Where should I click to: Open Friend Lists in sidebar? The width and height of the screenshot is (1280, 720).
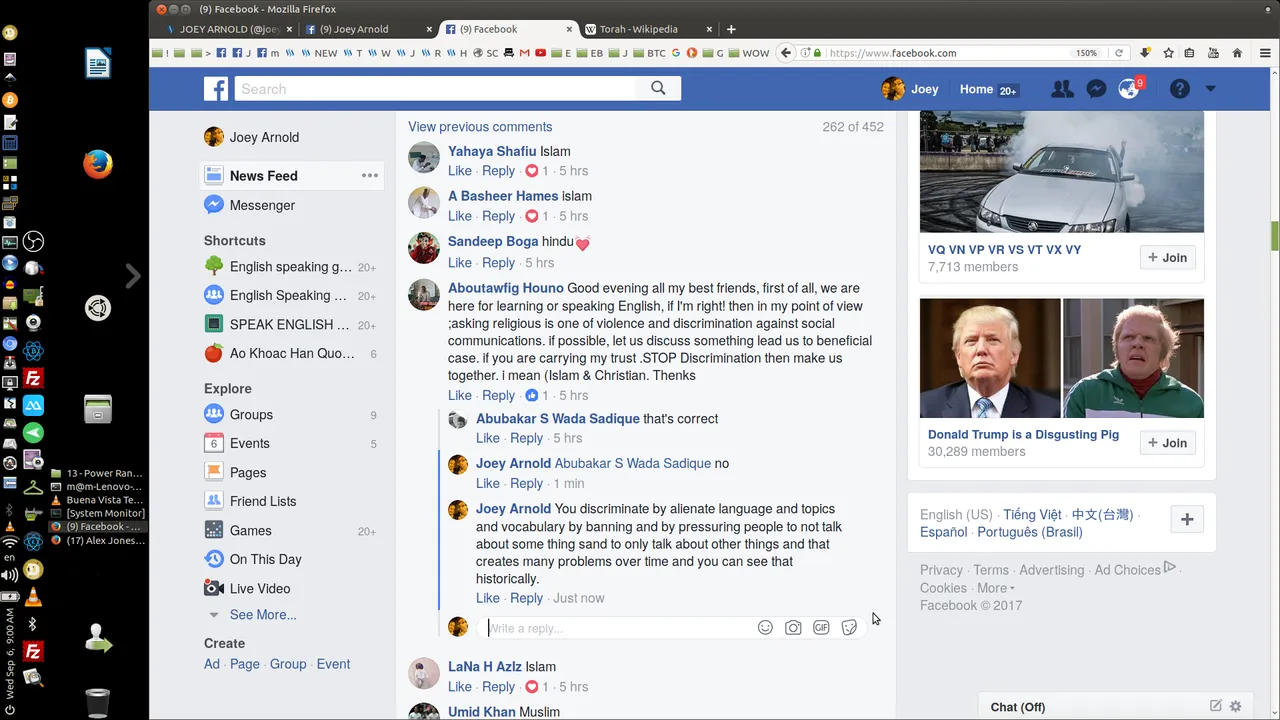point(263,502)
